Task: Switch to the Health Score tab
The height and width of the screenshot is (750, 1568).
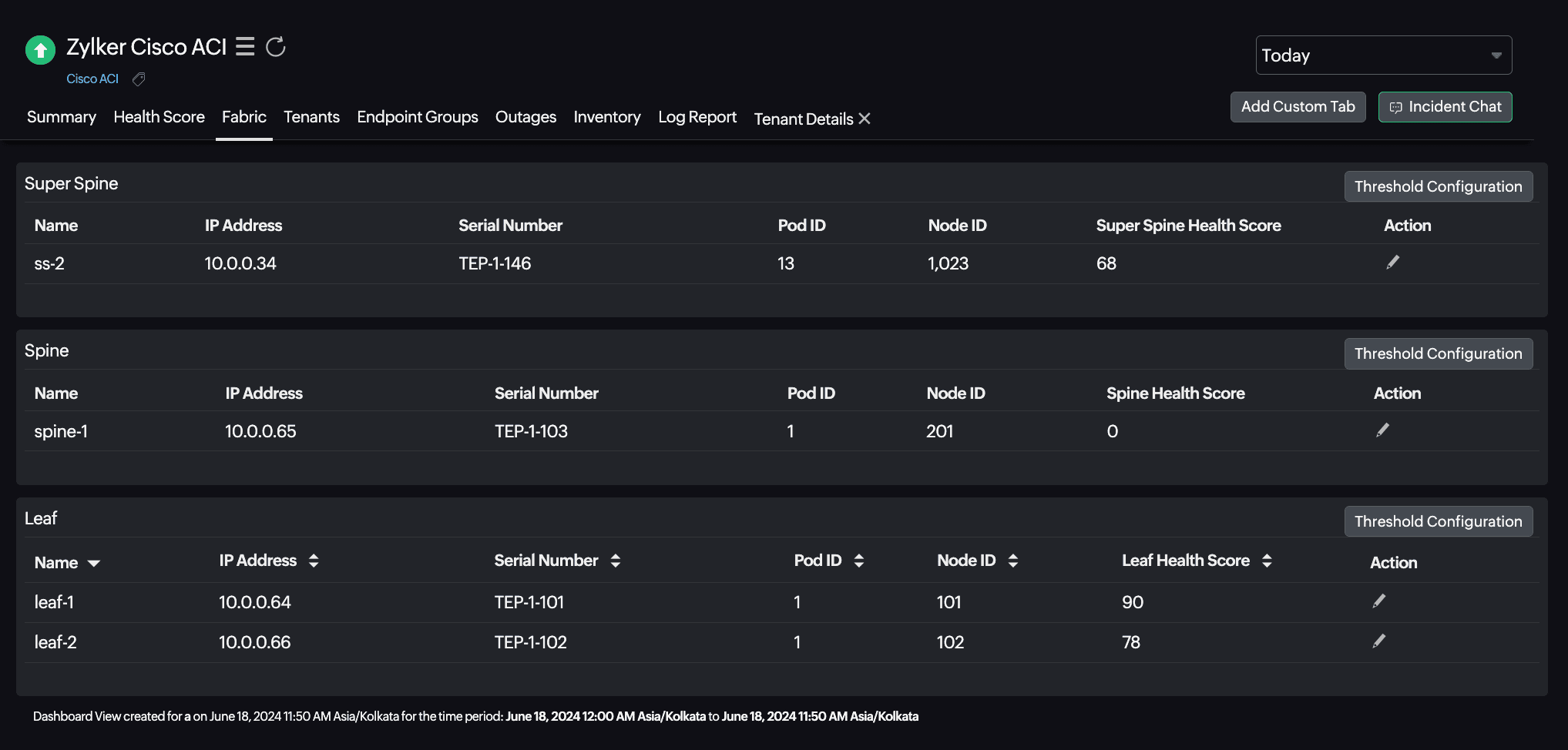Action: point(159,117)
